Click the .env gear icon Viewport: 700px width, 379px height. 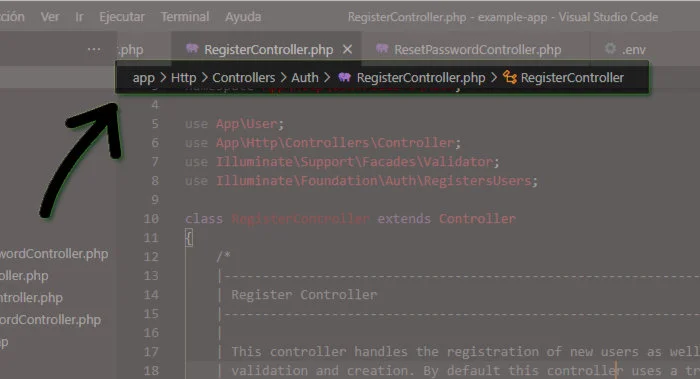click(x=610, y=48)
